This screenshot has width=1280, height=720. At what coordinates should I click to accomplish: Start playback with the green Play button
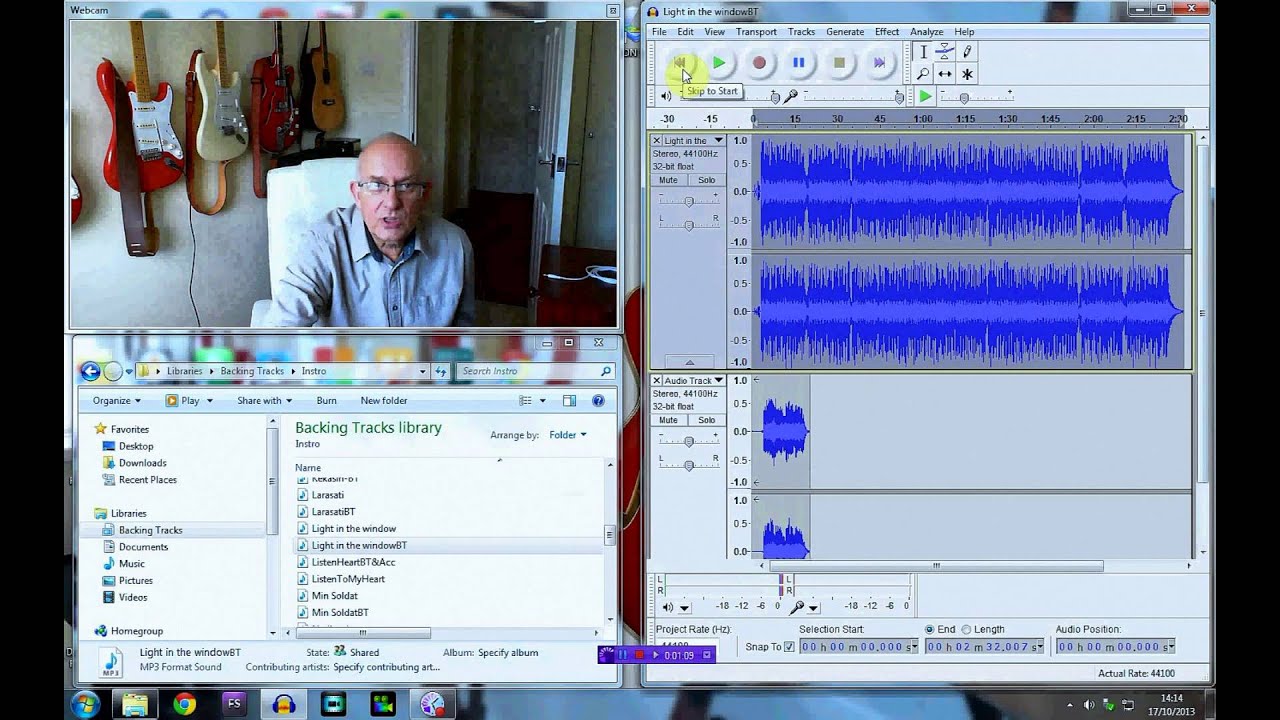pos(719,63)
